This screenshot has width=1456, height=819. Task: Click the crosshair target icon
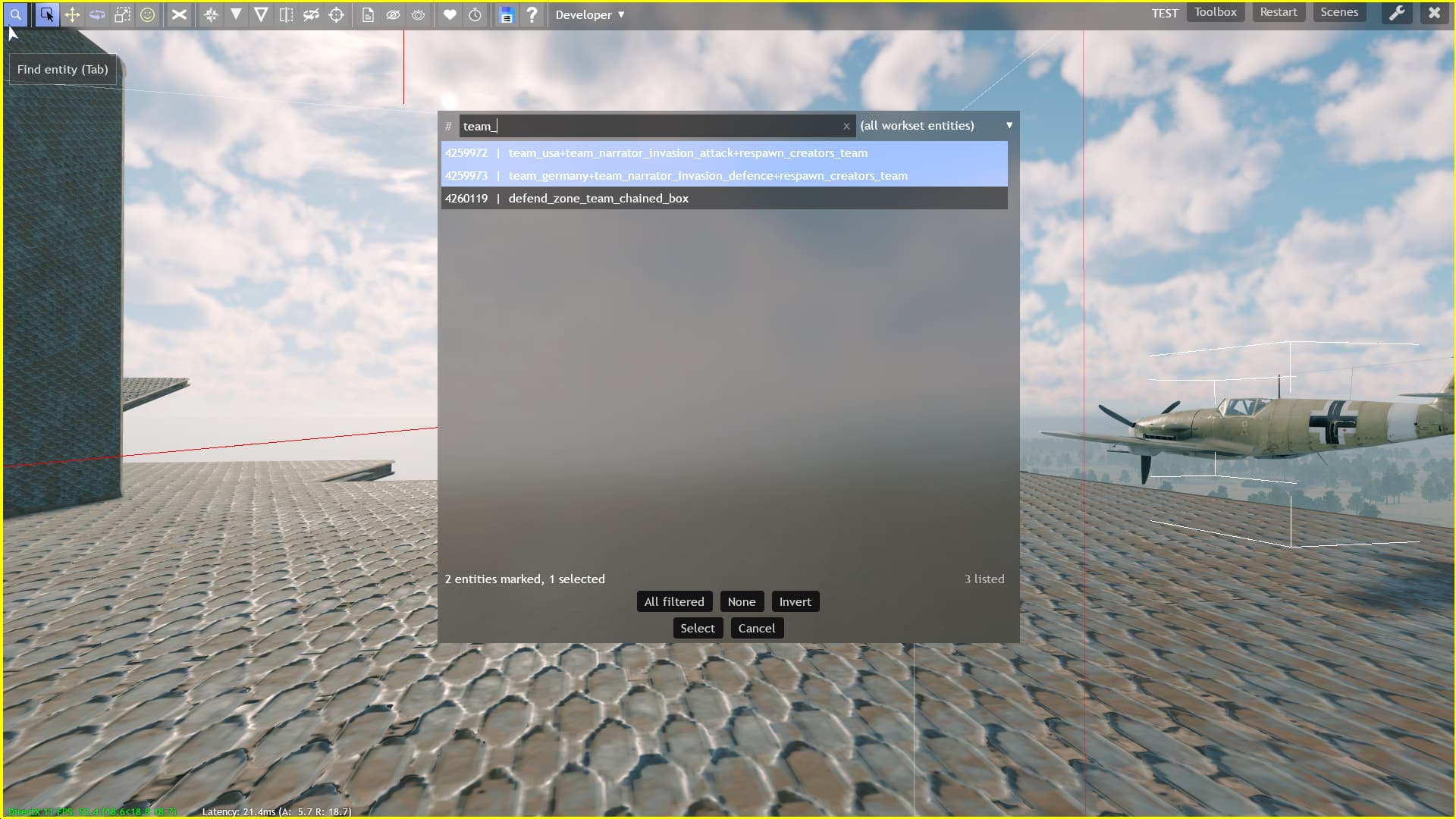click(336, 14)
